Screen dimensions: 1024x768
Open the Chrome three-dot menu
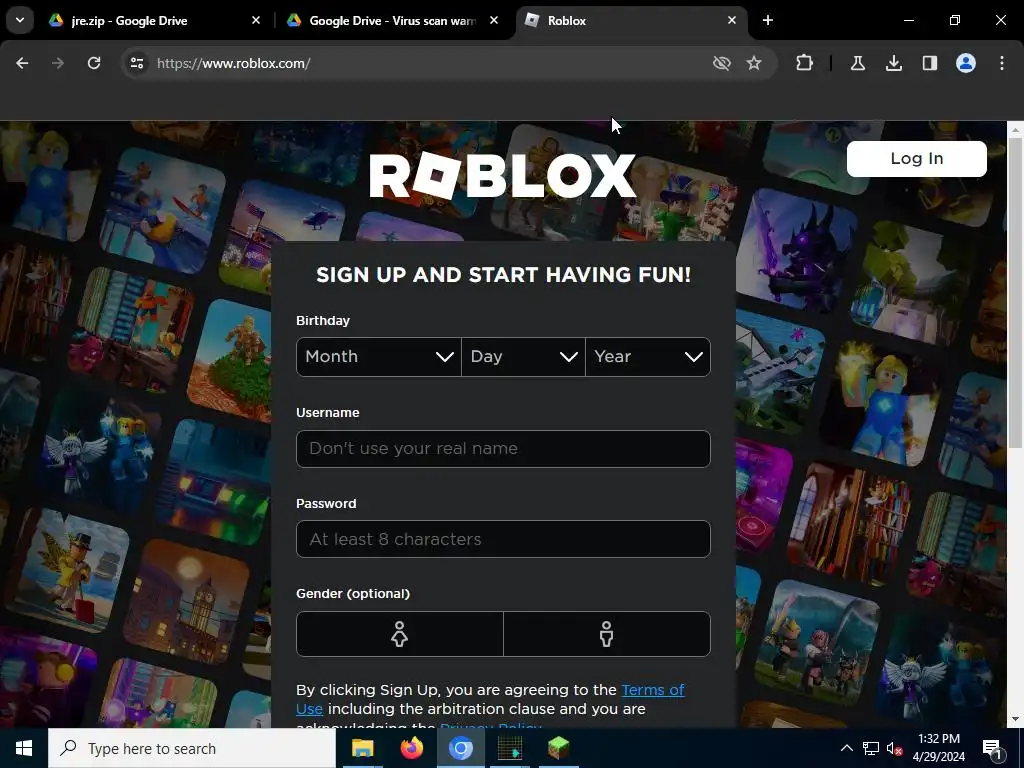pyautogui.click(x=1002, y=63)
